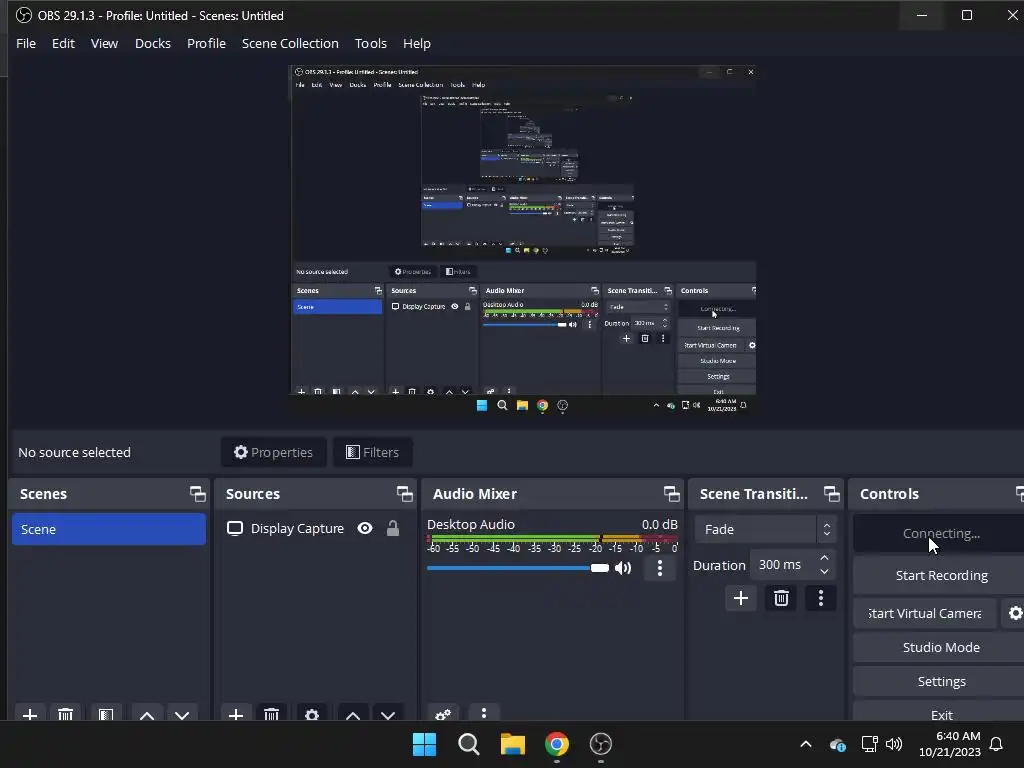Viewport: 1024px width, 768px height.
Task: Open virtual camera settings gear
Action: coord(1014,613)
